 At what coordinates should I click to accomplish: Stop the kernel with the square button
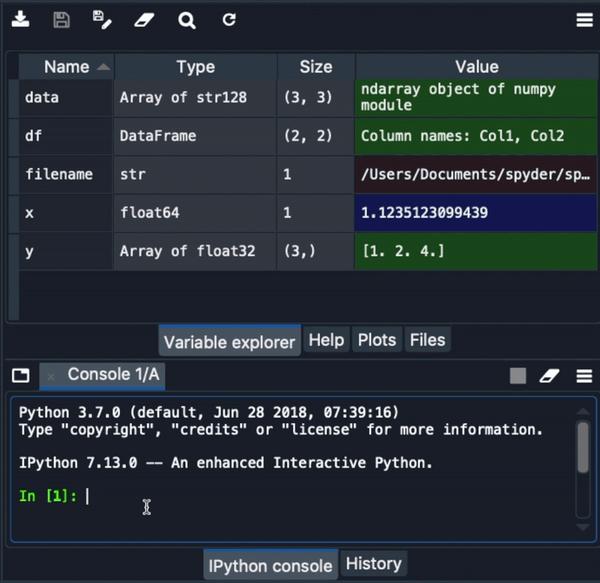517,376
